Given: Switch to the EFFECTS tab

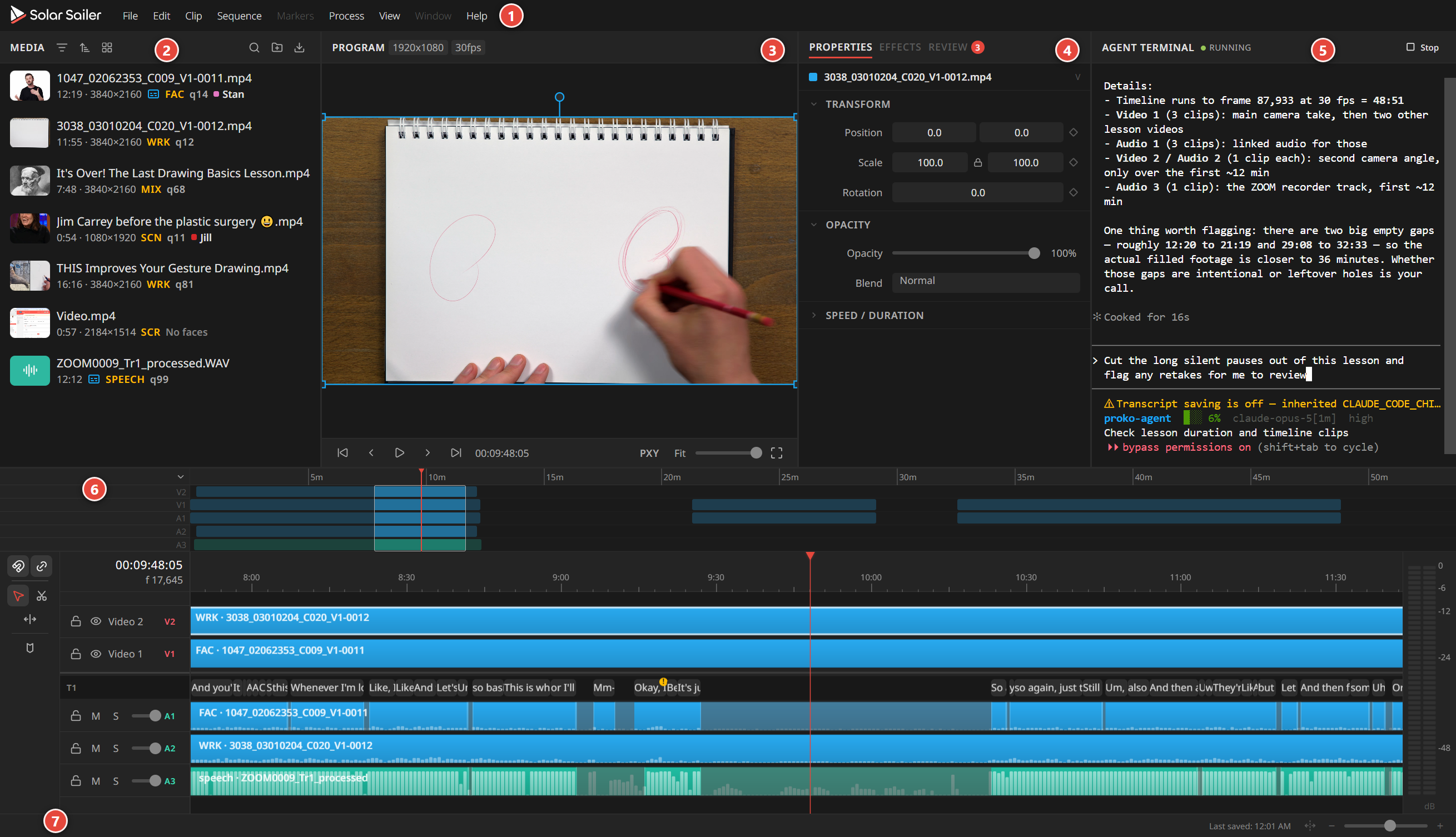Looking at the screenshot, I should [x=900, y=47].
